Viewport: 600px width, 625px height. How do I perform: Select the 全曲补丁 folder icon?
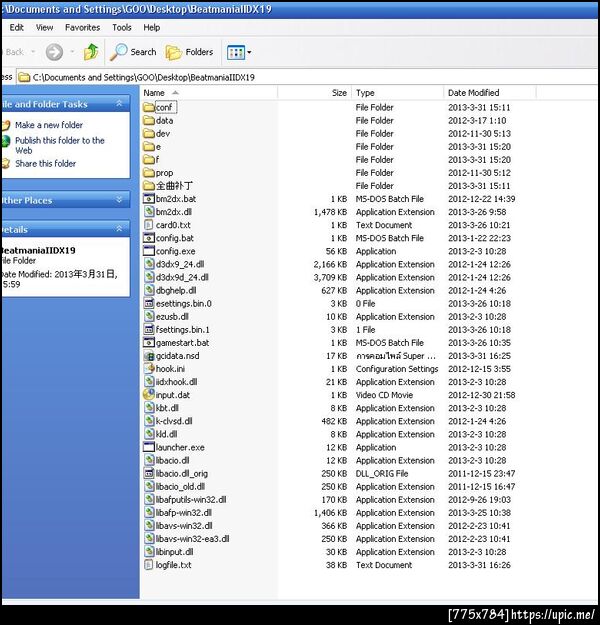pyautogui.click(x=149, y=186)
